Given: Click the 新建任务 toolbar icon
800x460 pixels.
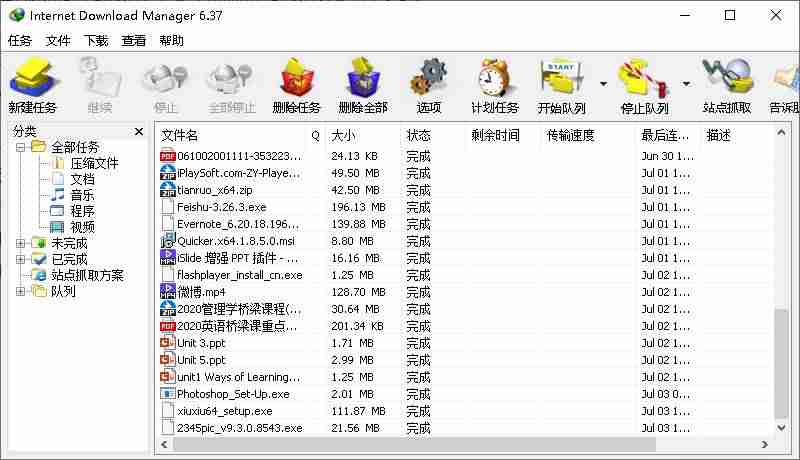Looking at the screenshot, I should (x=33, y=78).
